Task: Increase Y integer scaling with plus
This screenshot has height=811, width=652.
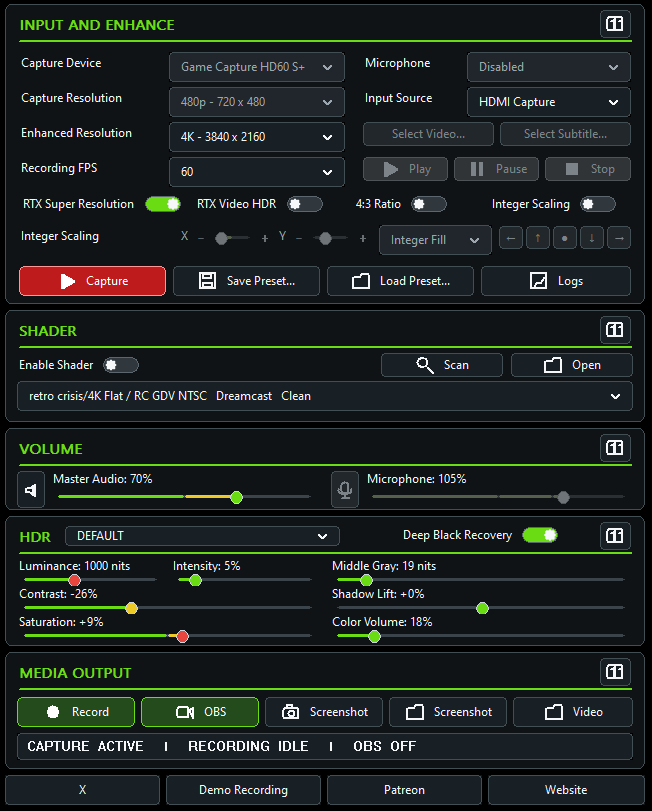Action: [363, 238]
